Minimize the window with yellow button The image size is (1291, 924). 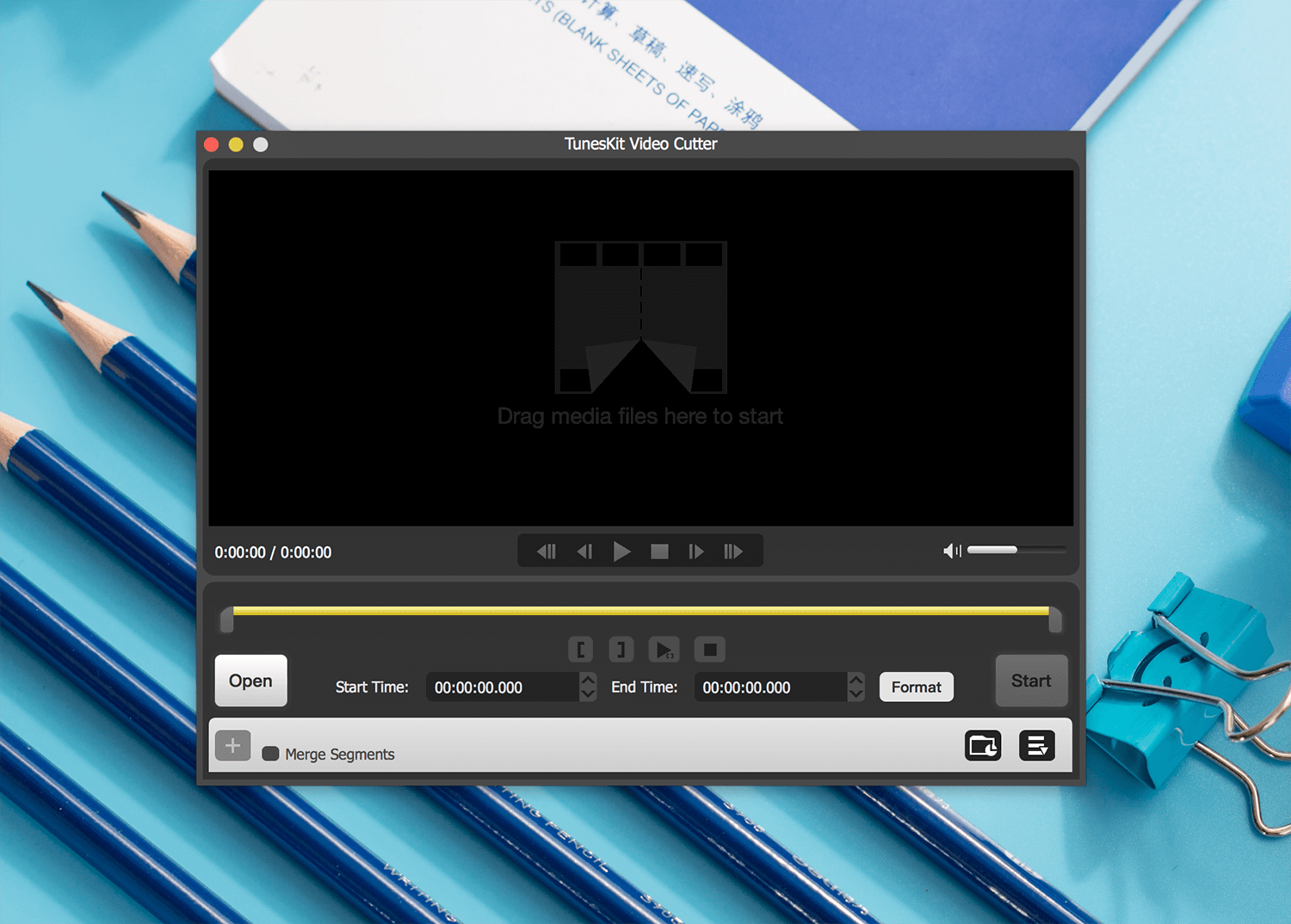[236, 145]
